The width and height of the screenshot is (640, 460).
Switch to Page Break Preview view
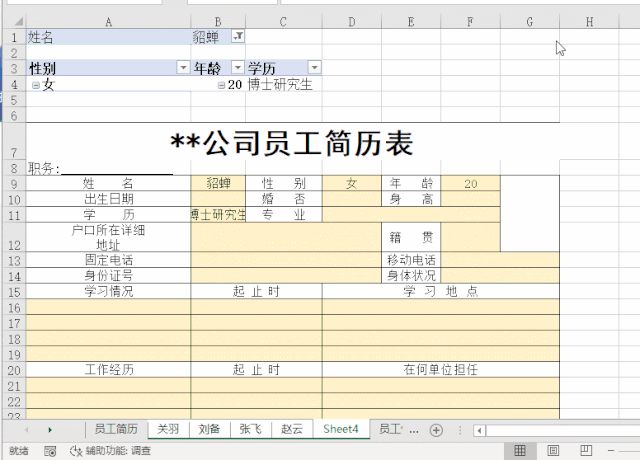tap(586, 451)
